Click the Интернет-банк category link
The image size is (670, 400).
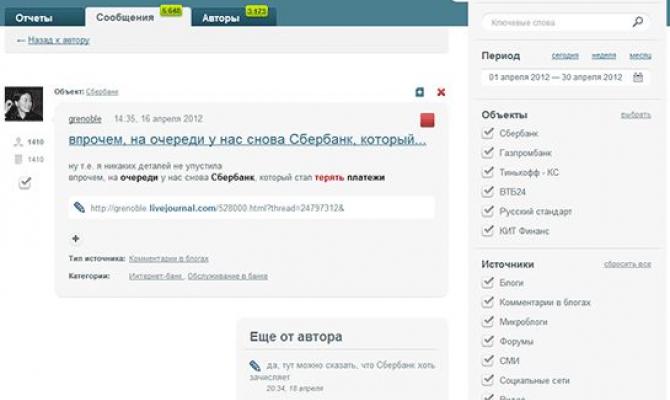click(x=156, y=276)
